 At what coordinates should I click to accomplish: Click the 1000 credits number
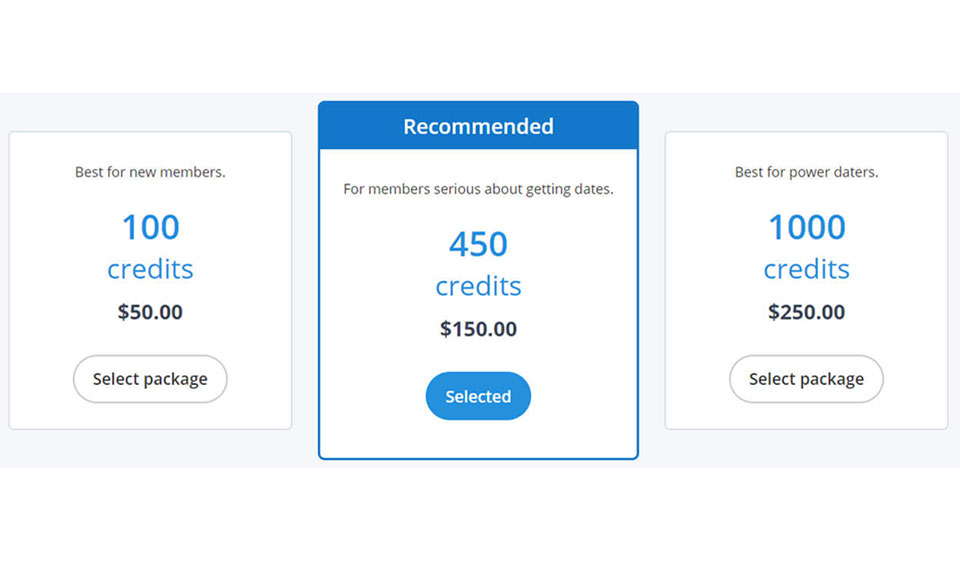tap(806, 227)
